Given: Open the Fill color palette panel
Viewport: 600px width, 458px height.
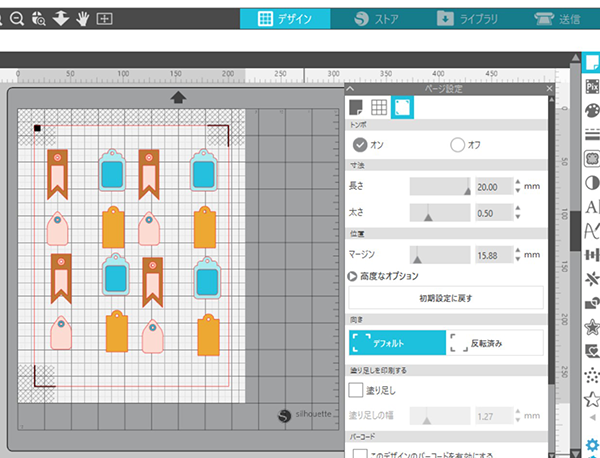Looking at the screenshot, I should coord(592,111).
